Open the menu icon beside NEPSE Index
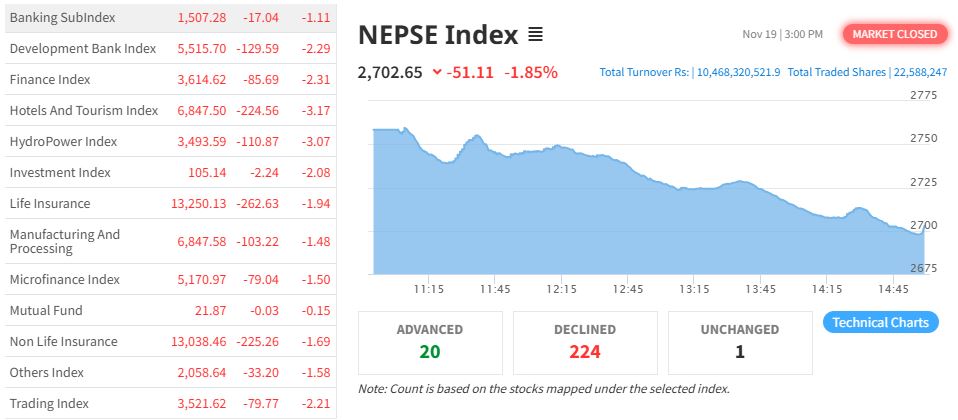 (535, 35)
